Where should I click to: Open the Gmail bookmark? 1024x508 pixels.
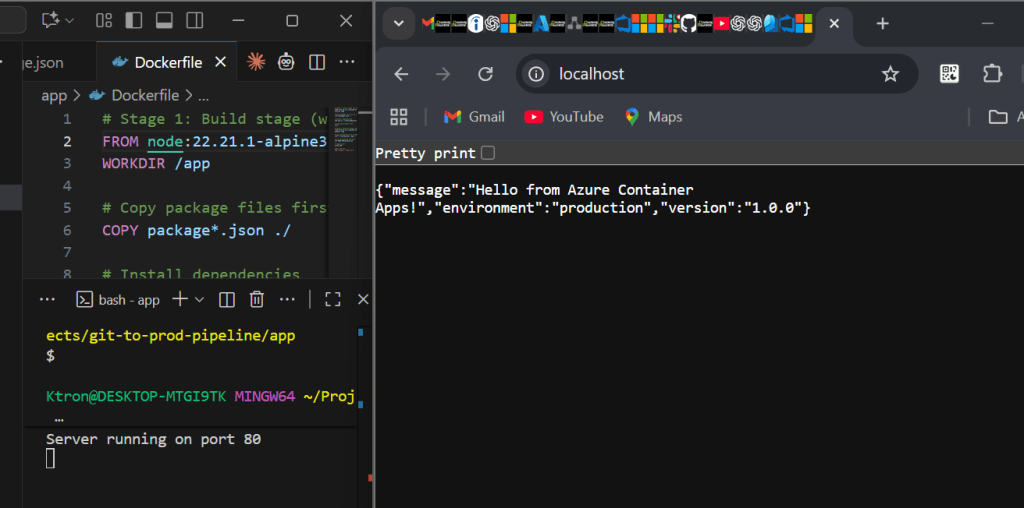(x=474, y=117)
